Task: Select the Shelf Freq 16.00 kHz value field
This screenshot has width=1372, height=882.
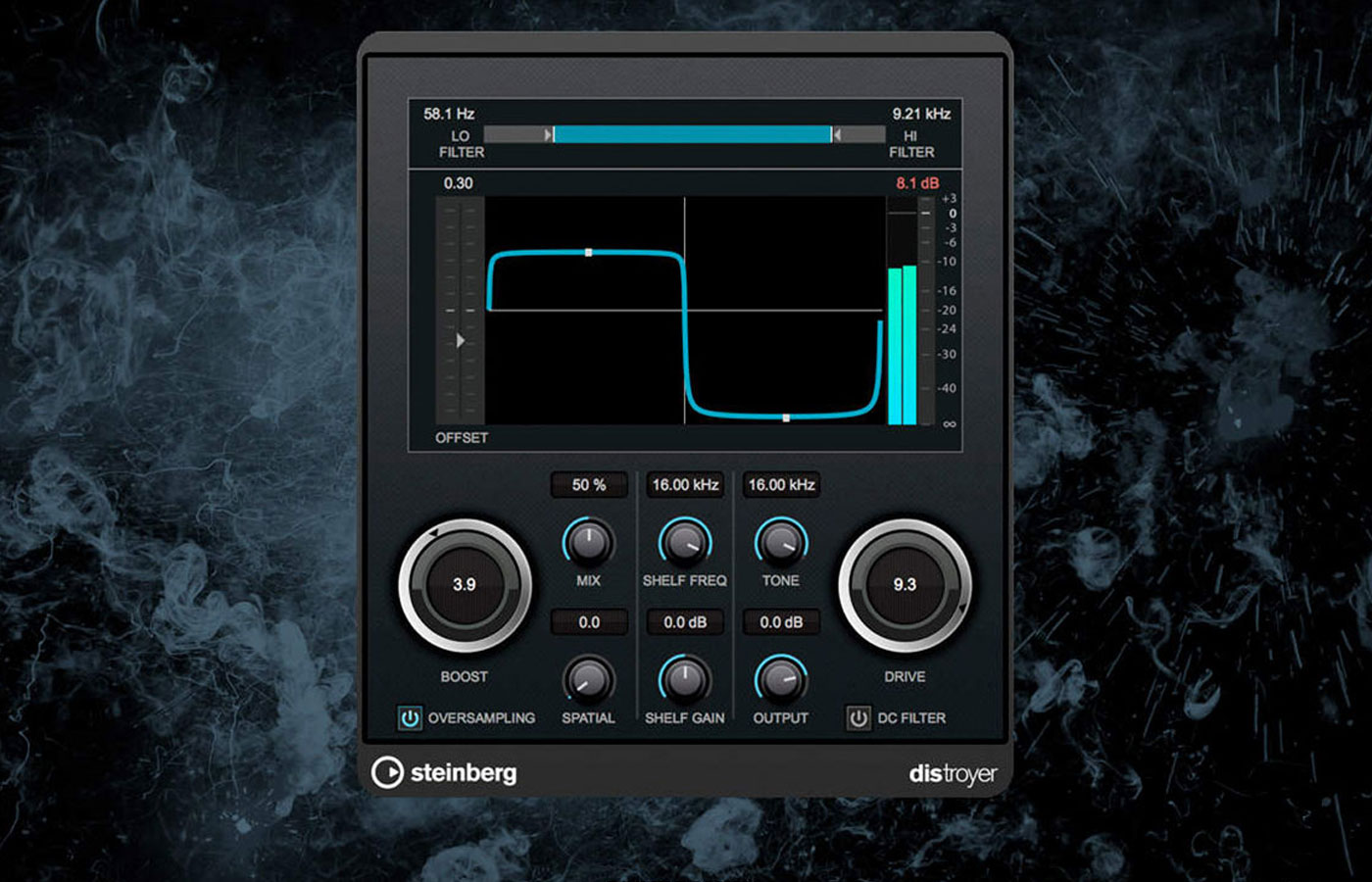Action: 685,485
